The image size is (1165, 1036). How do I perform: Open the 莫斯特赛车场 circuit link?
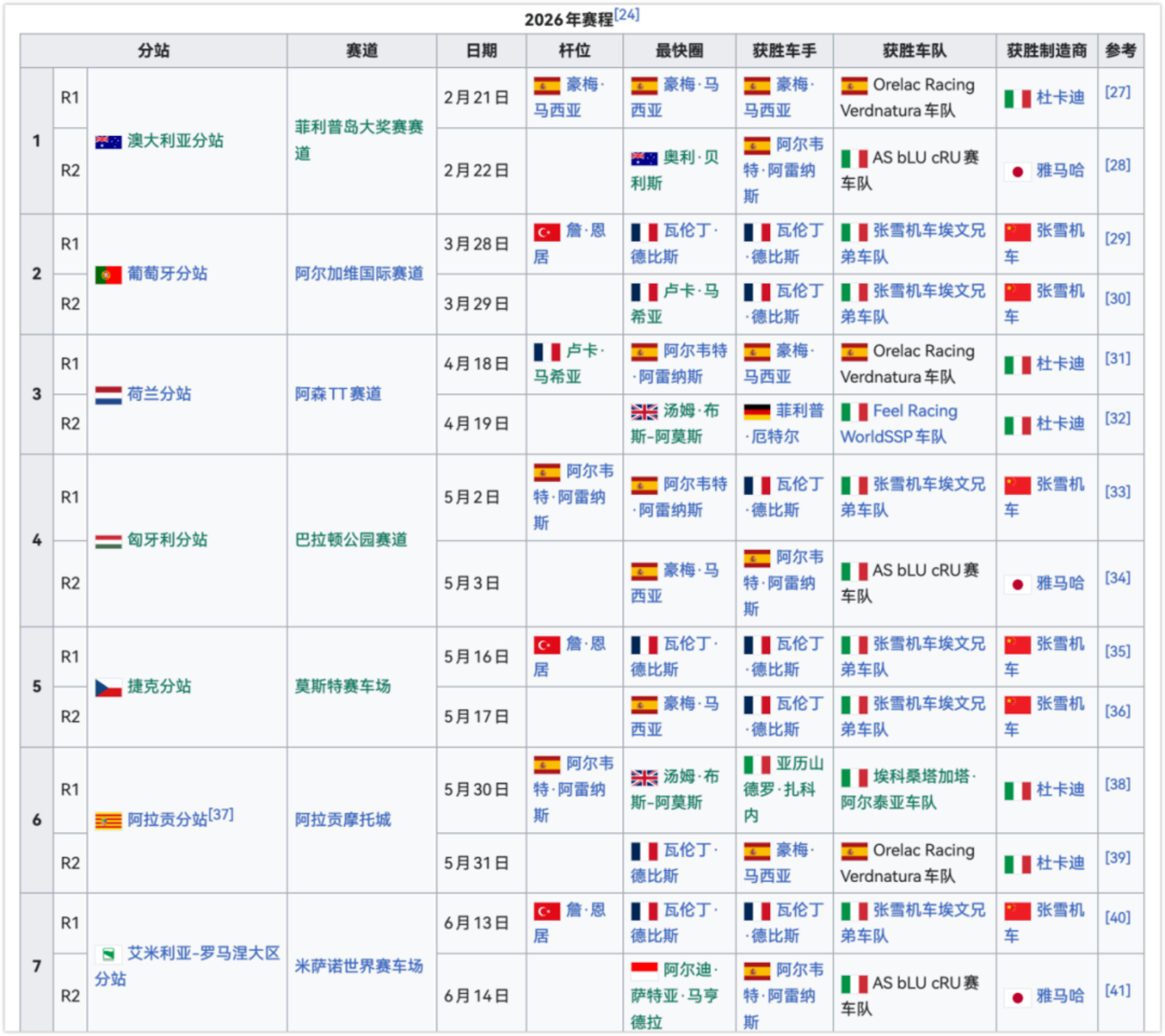343,687
